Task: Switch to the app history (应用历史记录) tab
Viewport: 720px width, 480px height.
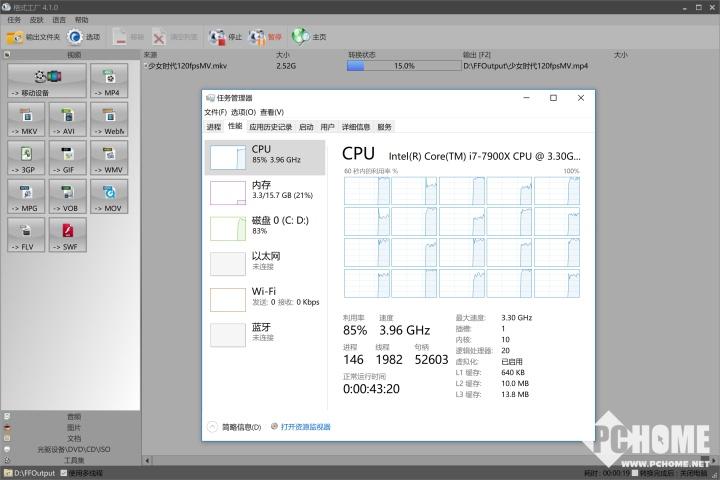Action: pos(270,127)
